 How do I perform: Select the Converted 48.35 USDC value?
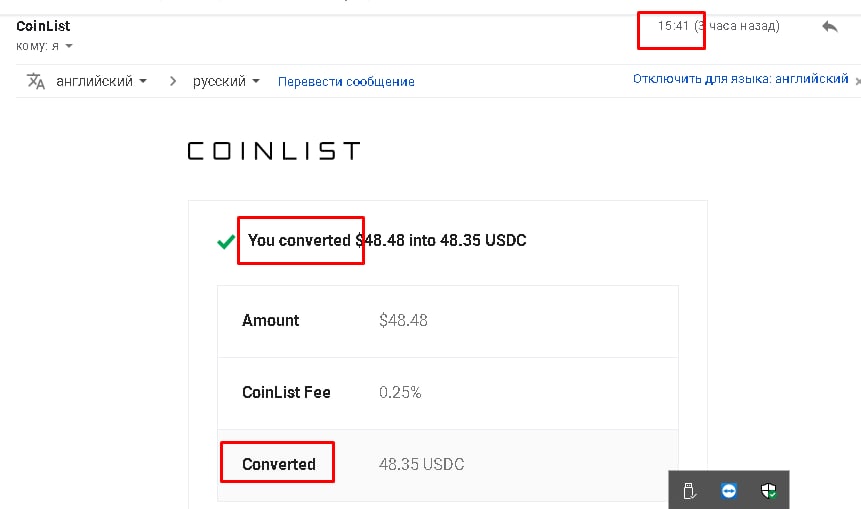coord(421,465)
